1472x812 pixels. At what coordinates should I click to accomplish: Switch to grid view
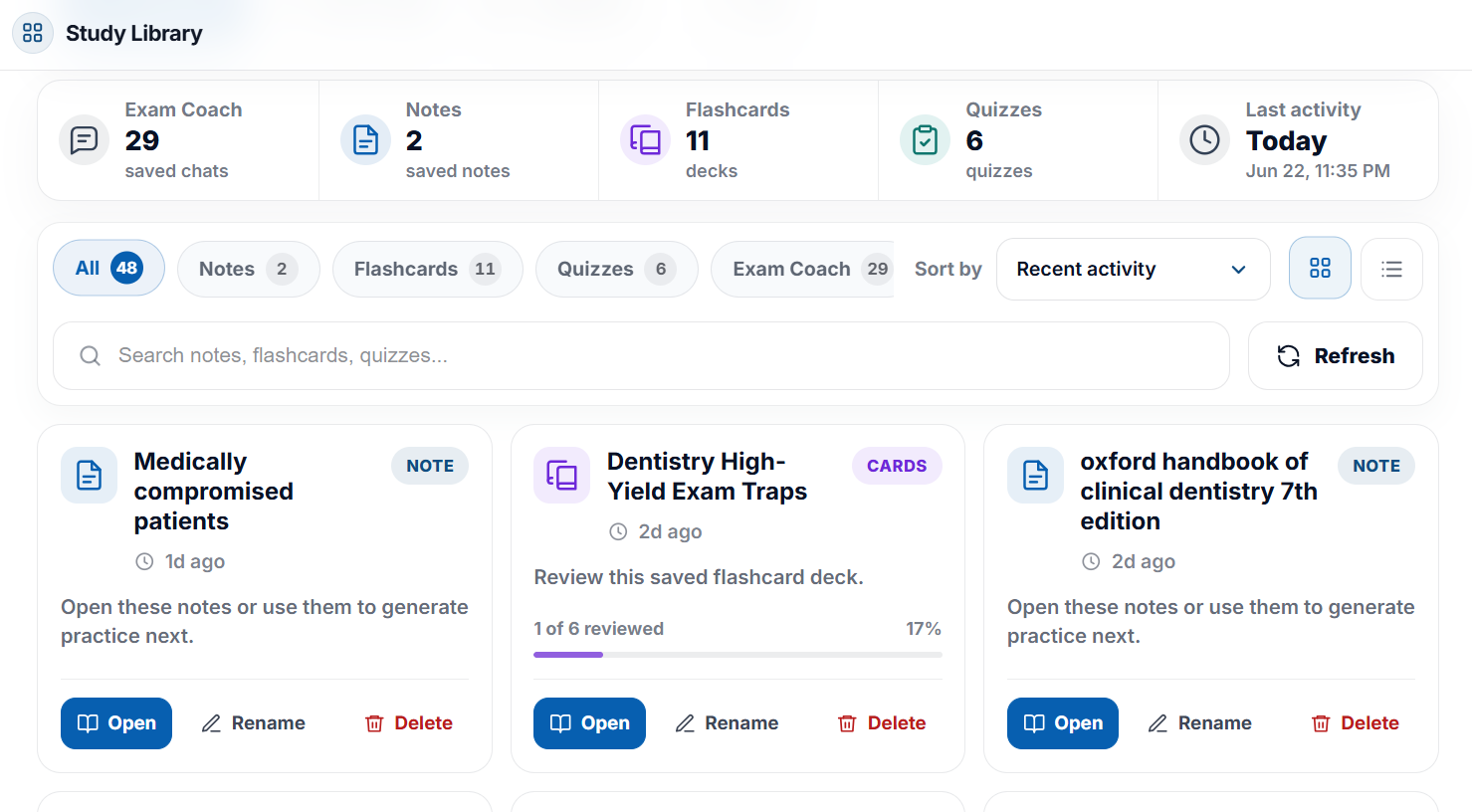1320,268
